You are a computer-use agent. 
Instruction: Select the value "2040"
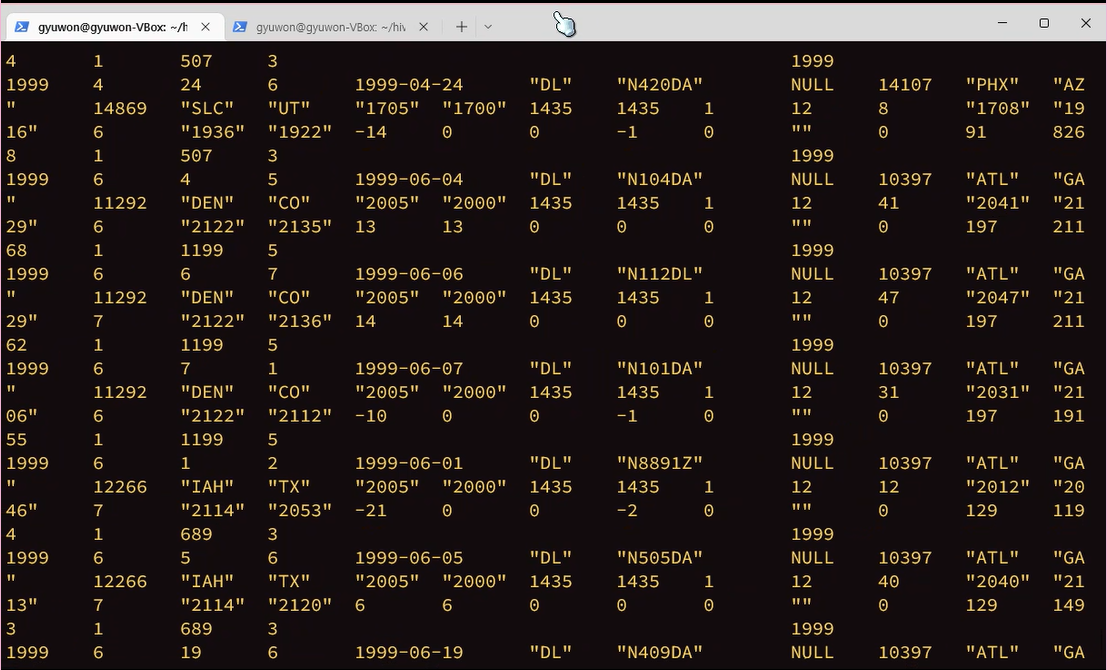point(998,582)
